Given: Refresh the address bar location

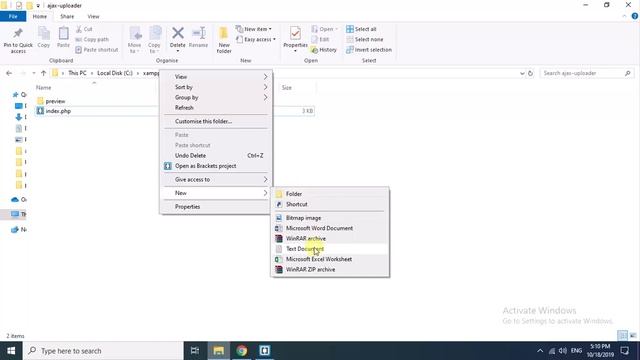Looking at the screenshot, I should pos(530,73).
